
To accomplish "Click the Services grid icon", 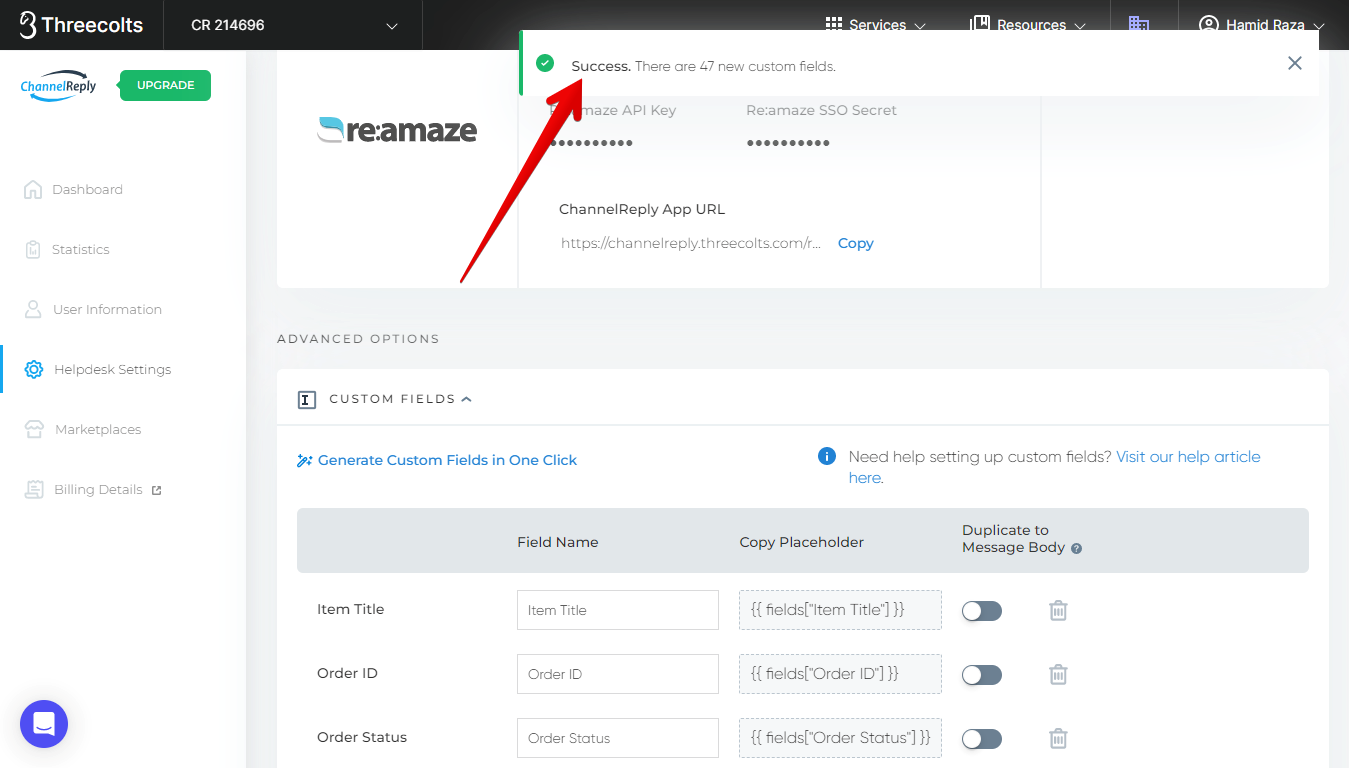I will pos(834,25).
